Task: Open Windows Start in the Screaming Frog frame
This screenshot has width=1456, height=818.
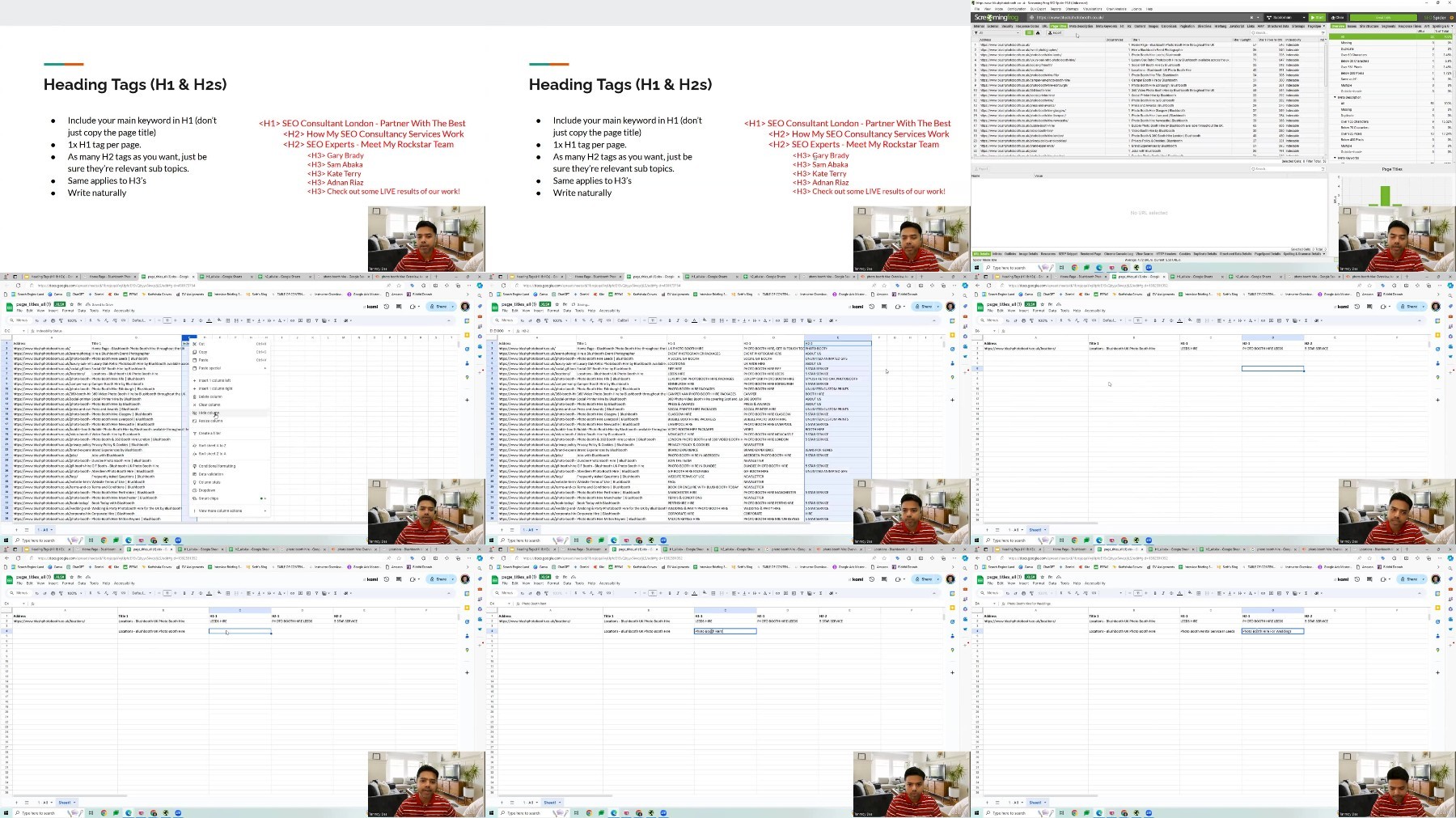Action: pos(977,268)
